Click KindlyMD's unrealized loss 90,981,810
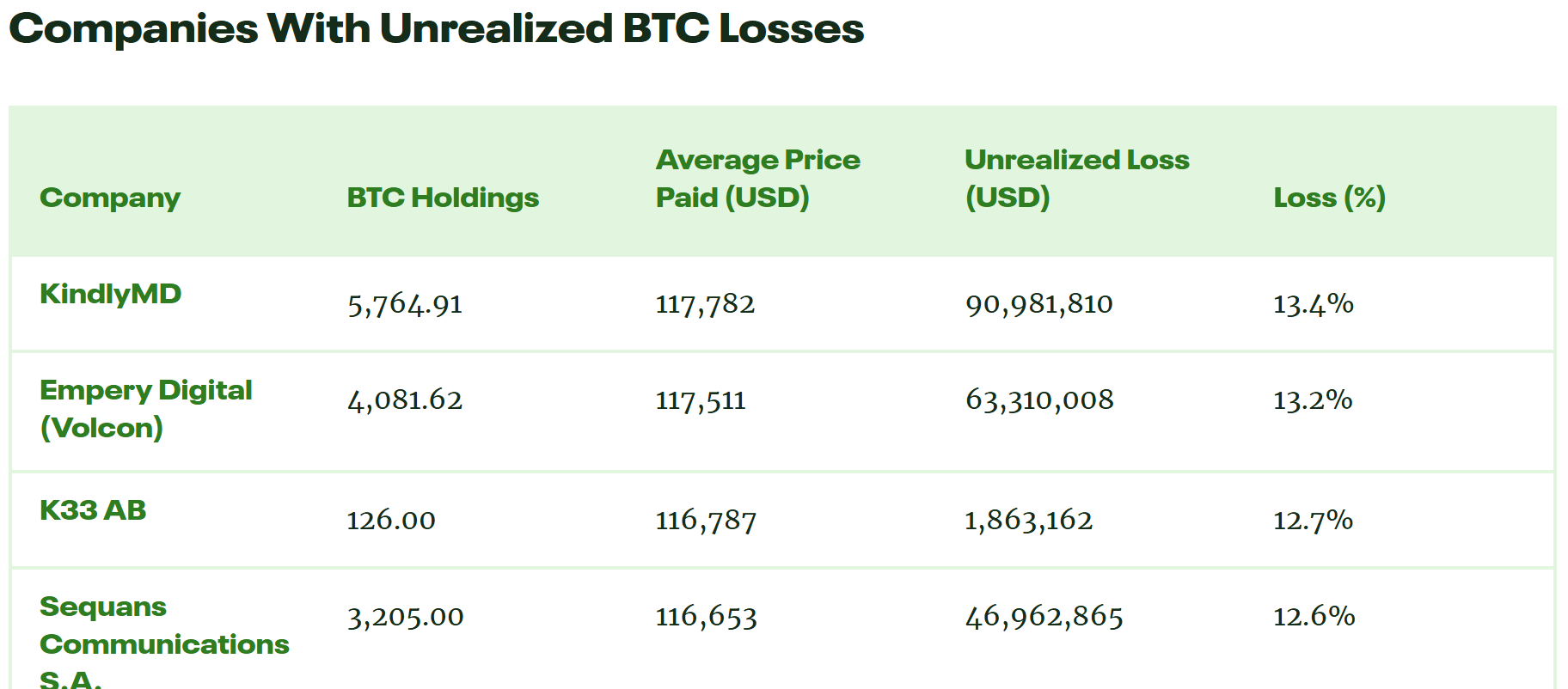This screenshot has width=1568, height=689. click(x=1038, y=304)
